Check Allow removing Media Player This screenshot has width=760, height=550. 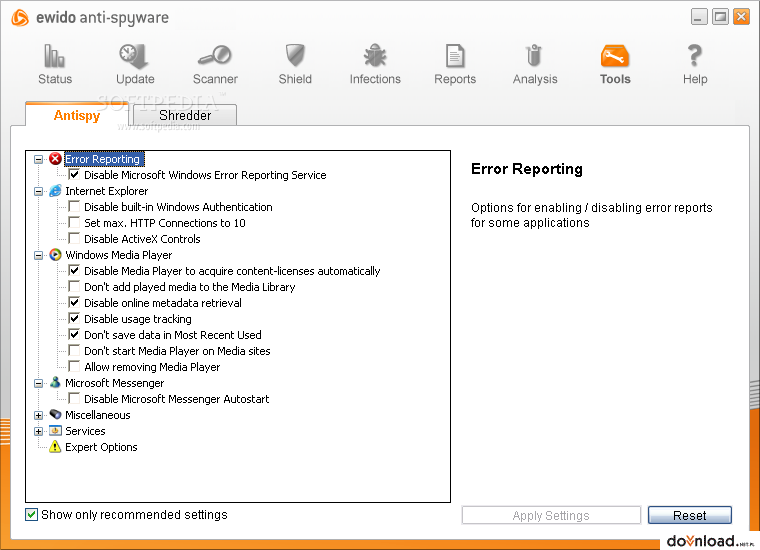tap(74, 366)
